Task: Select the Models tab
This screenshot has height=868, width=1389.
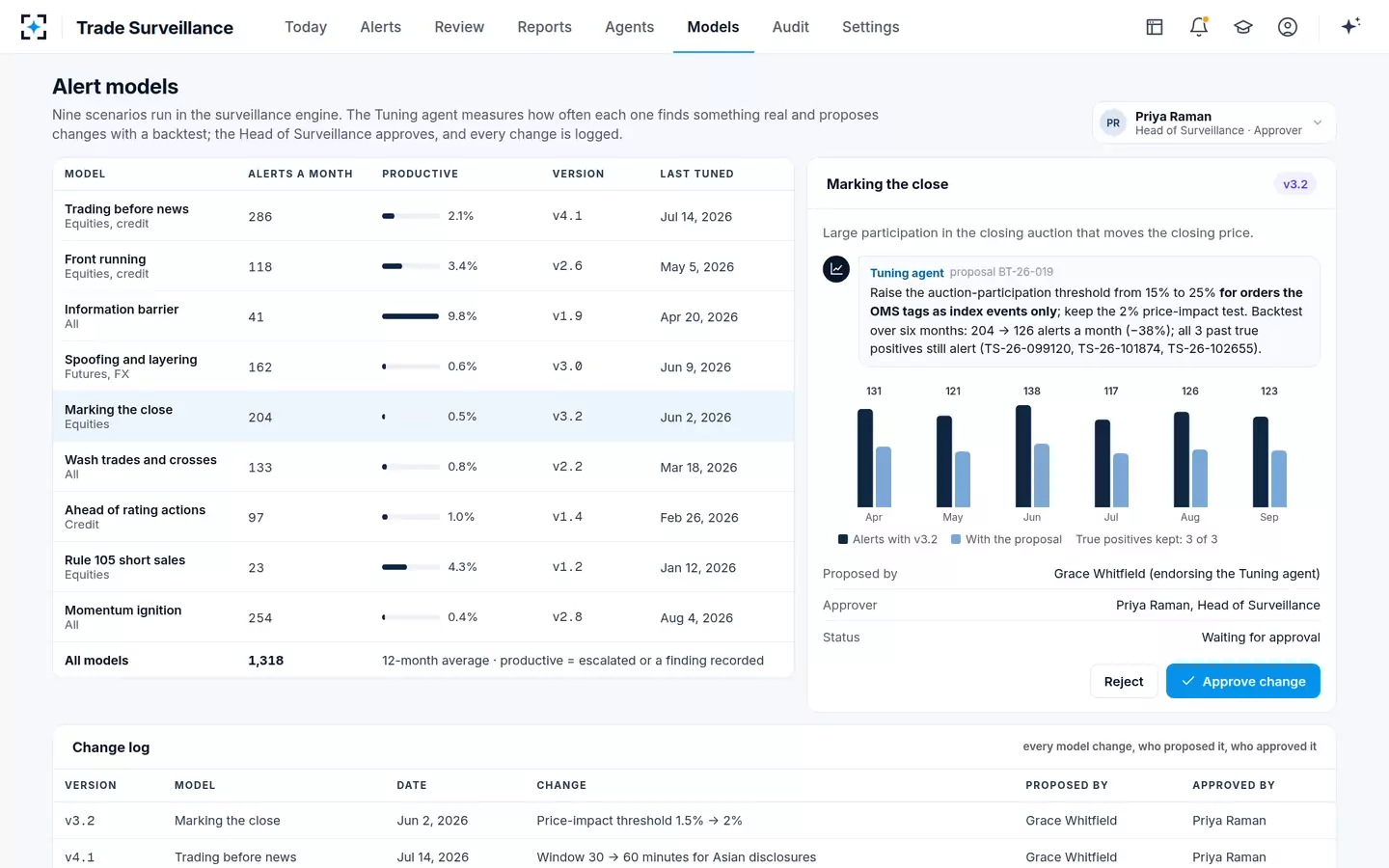Action: point(714,27)
